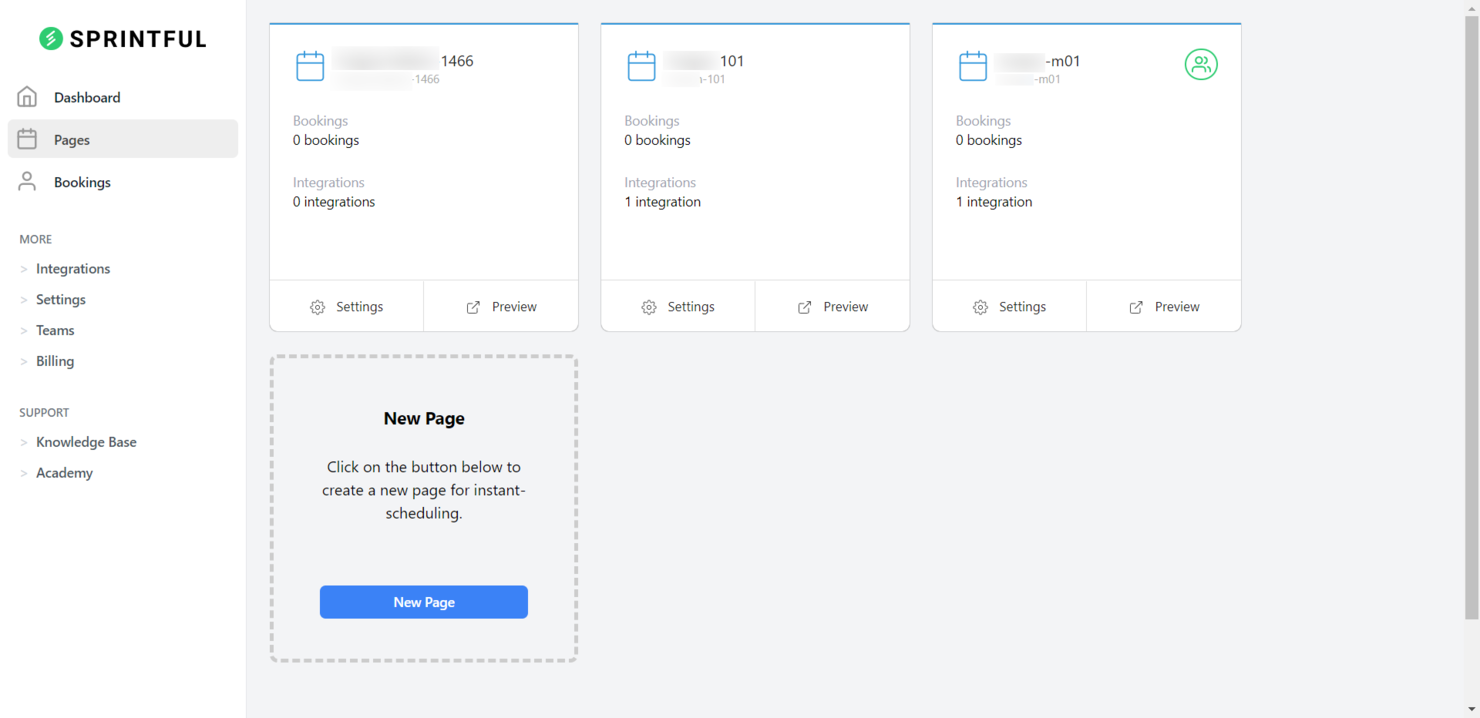The image size is (1480, 718).
Task: Click the Settings gear icon on the 101 card
Action: tap(649, 306)
